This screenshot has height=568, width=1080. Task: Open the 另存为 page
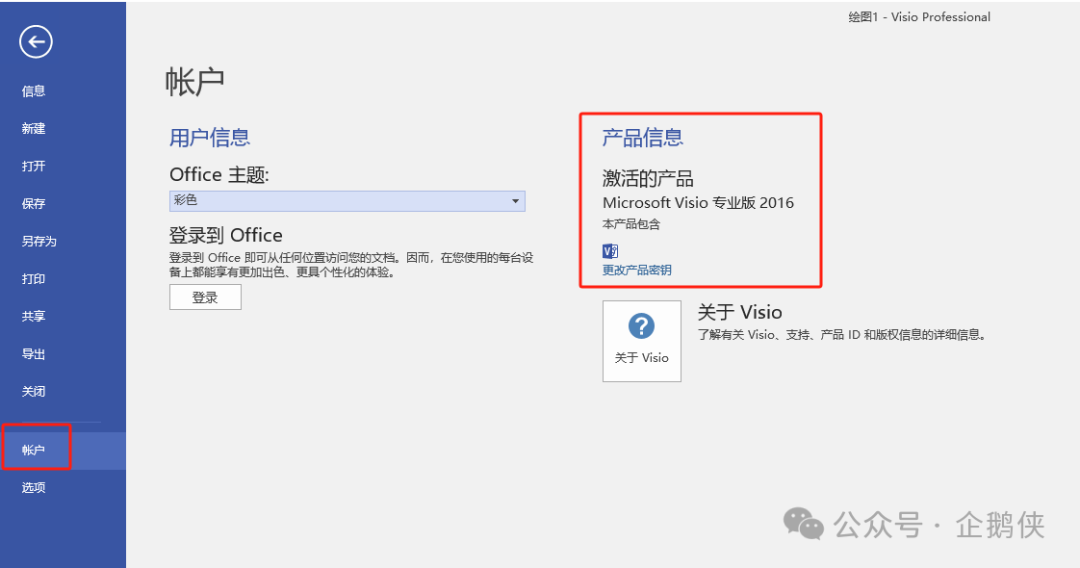[x=39, y=241]
